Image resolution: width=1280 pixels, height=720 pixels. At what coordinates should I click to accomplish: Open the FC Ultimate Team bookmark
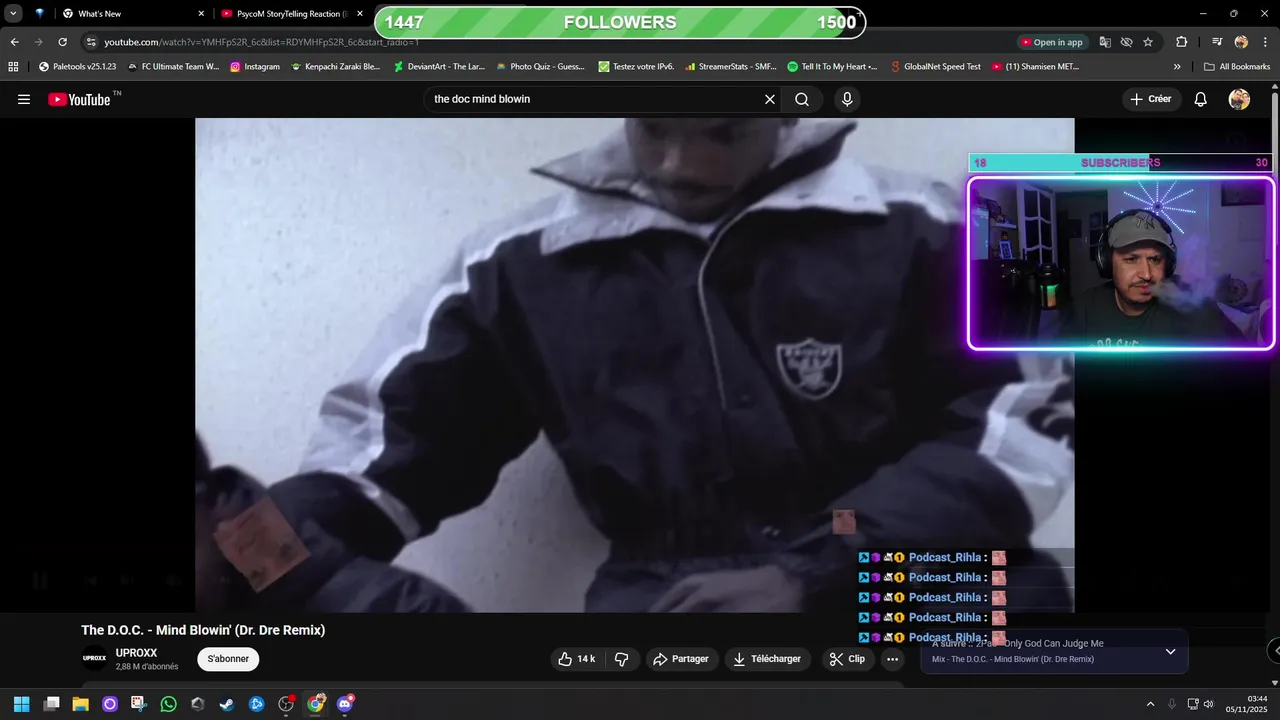coord(173,67)
